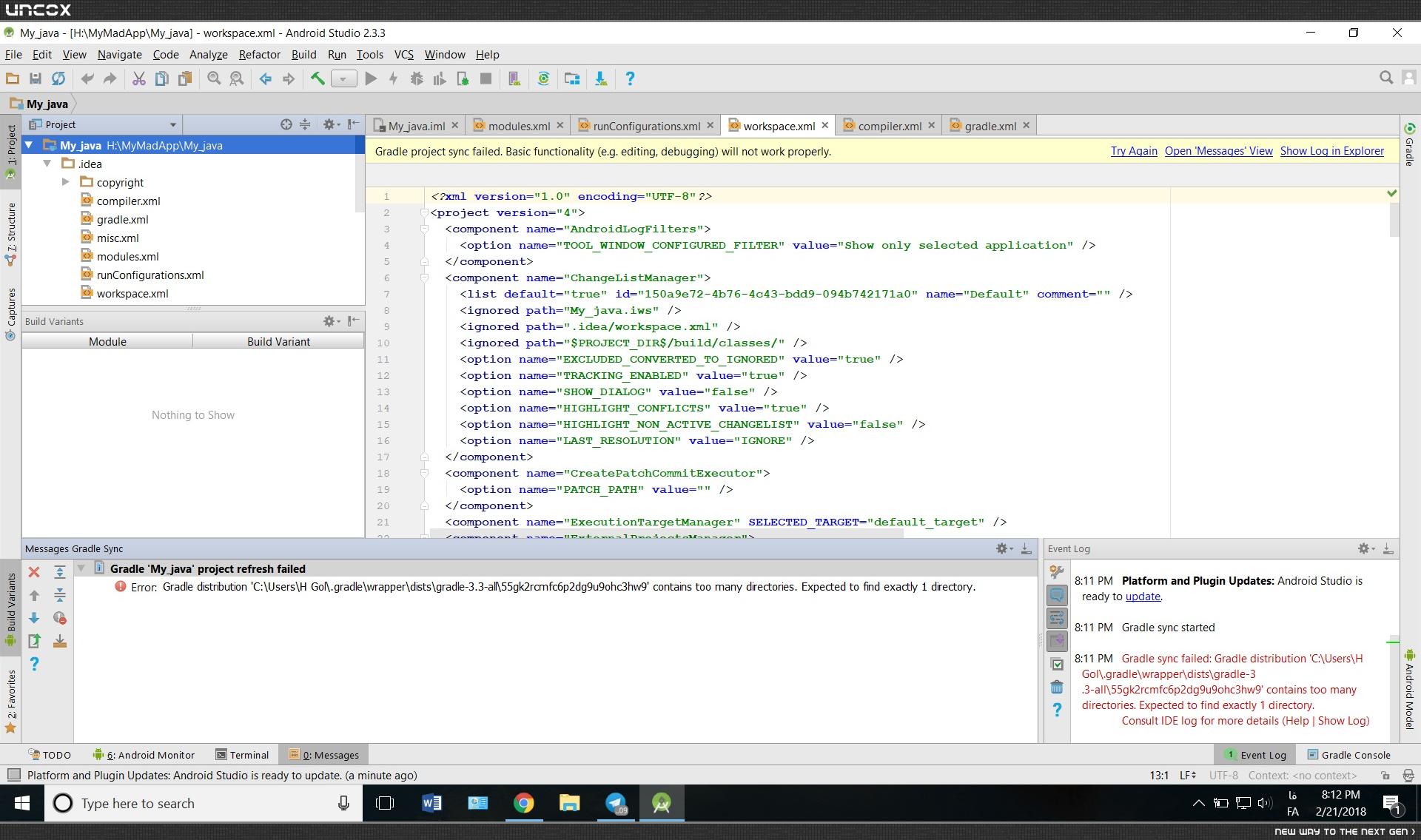
Task: Open the File menu
Action: tap(13, 54)
